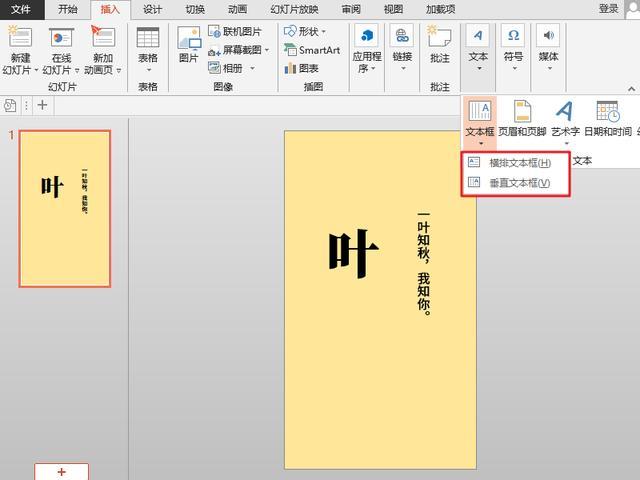Viewport: 640px width, 480px height.
Task: Open SmartArt graphic insert
Action: [x=312, y=50]
